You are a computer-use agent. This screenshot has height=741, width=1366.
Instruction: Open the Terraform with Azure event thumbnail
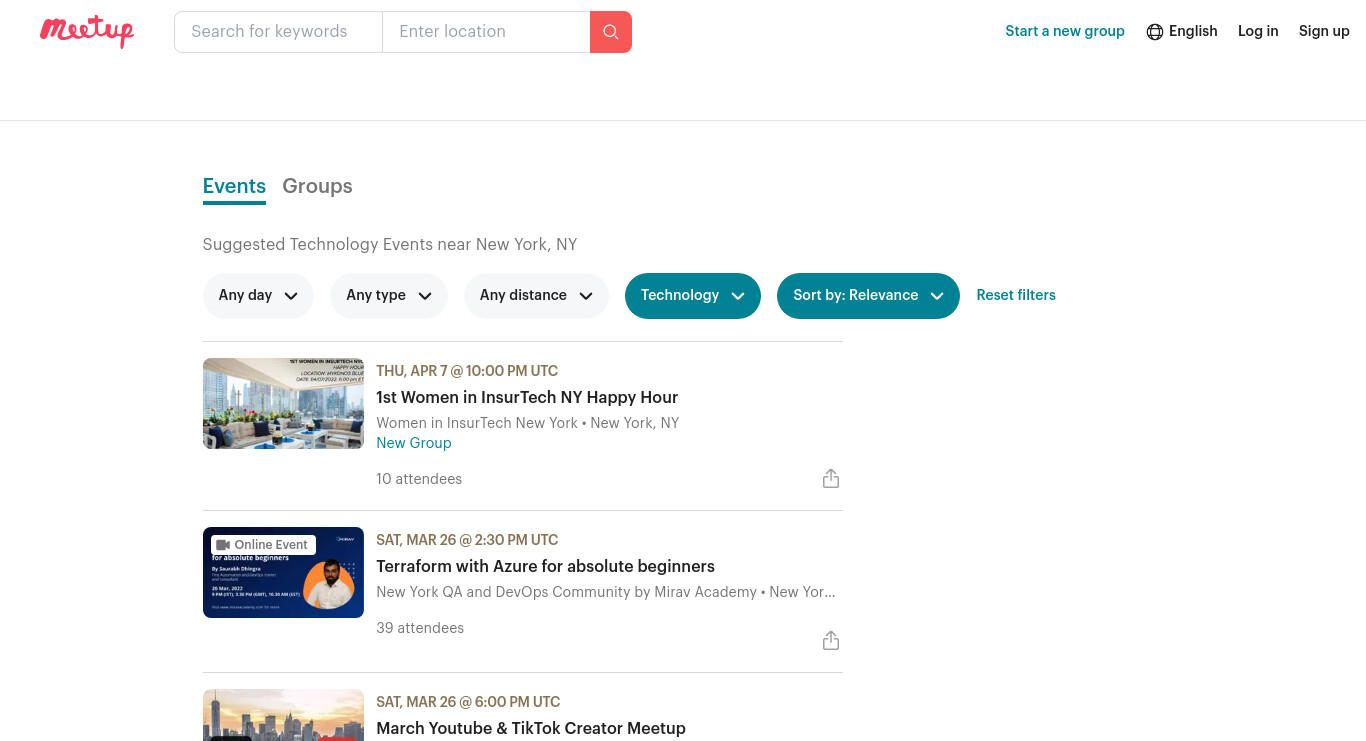[283, 572]
